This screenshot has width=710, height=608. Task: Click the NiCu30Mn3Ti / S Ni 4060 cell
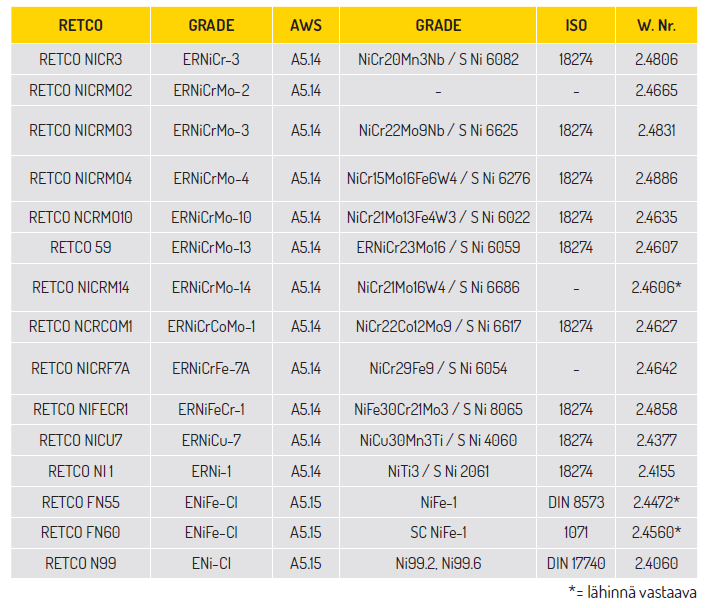438,440
